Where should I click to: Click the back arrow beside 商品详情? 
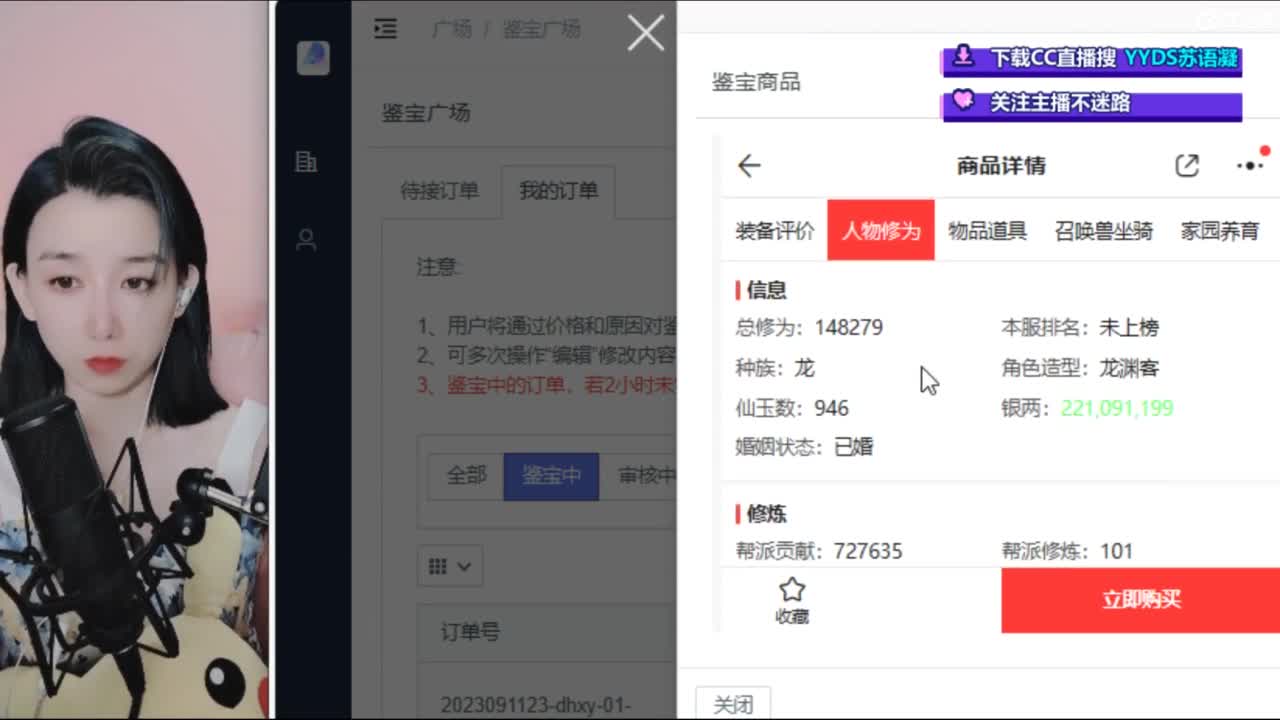(x=748, y=166)
